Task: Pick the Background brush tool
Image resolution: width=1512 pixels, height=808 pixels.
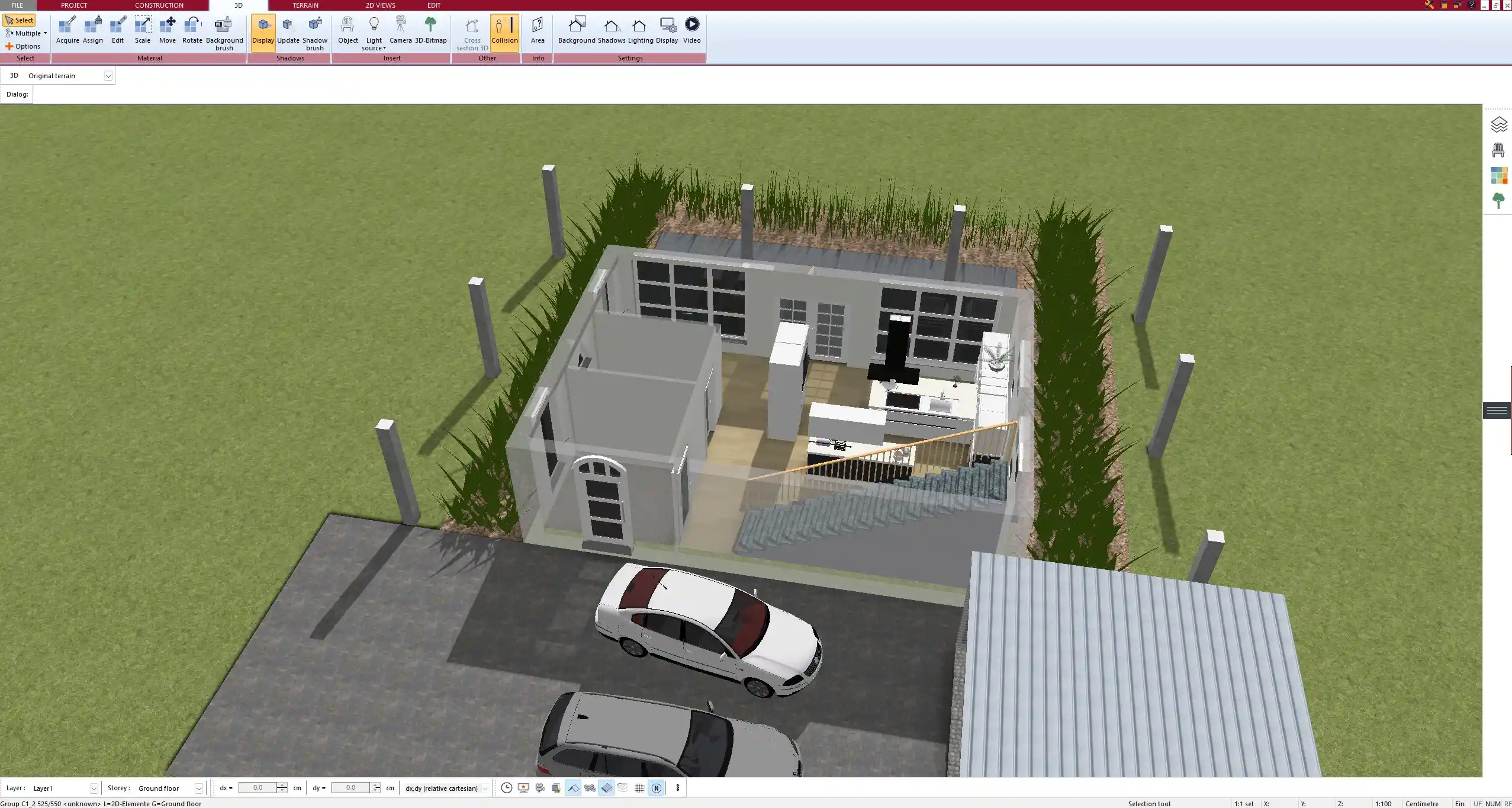Action: (224, 34)
